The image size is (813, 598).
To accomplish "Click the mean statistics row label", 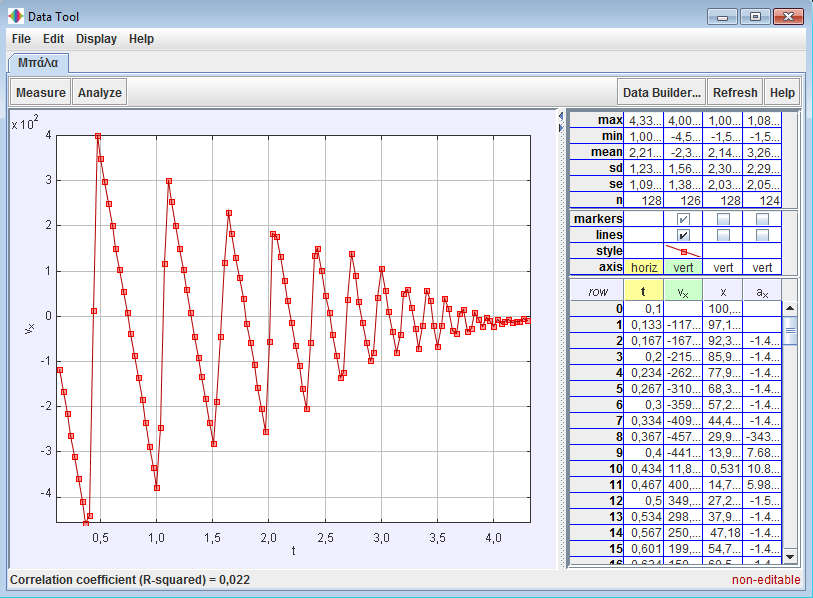I will pyautogui.click(x=597, y=152).
